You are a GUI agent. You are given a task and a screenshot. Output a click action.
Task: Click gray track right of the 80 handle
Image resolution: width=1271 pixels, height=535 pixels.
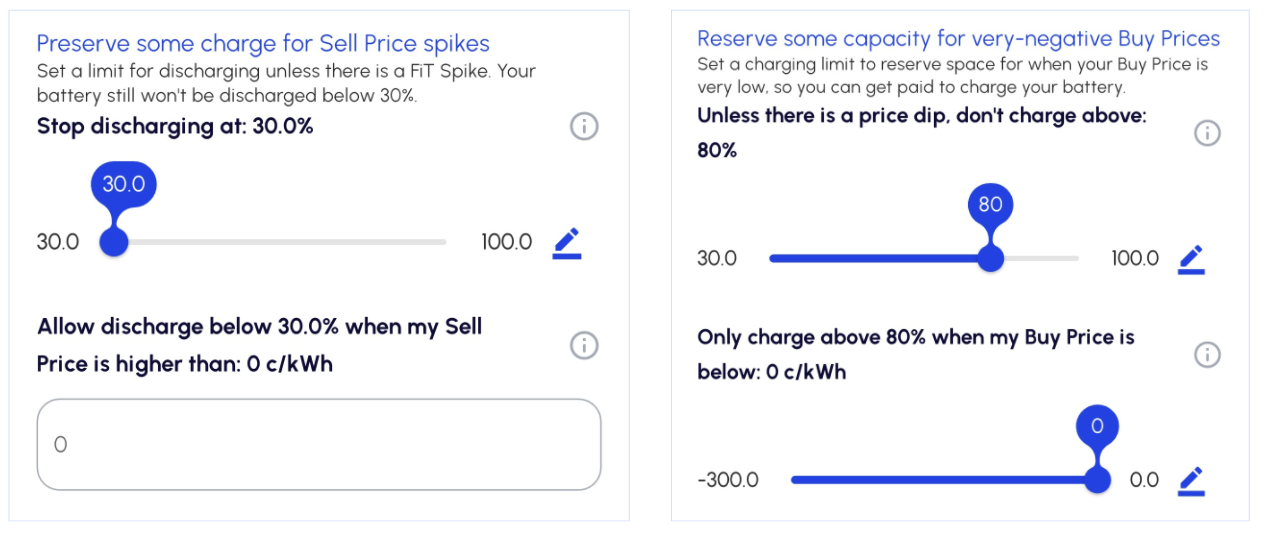[1040, 258]
